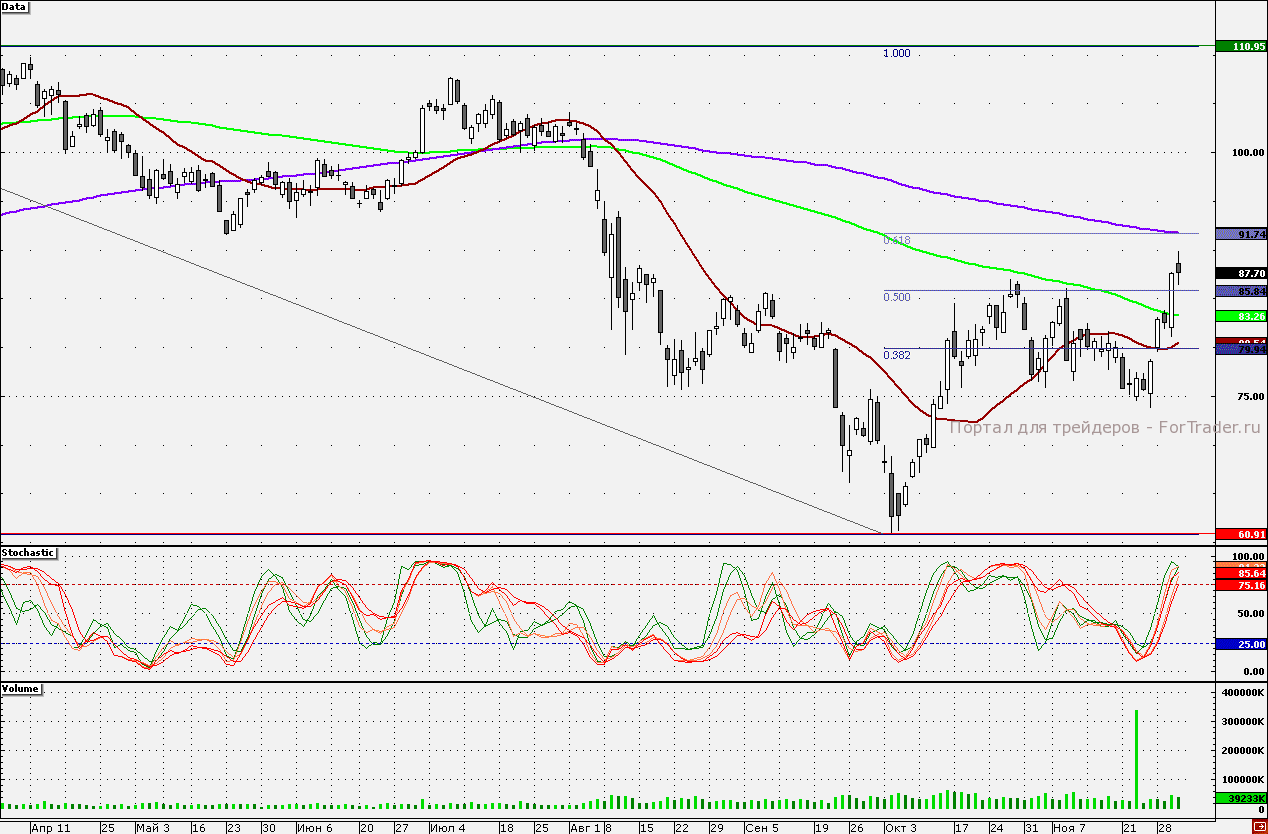1268x834 pixels.
Task: Click the red 75.16 stochastic level marker
Action: (x=1240, y=585)
